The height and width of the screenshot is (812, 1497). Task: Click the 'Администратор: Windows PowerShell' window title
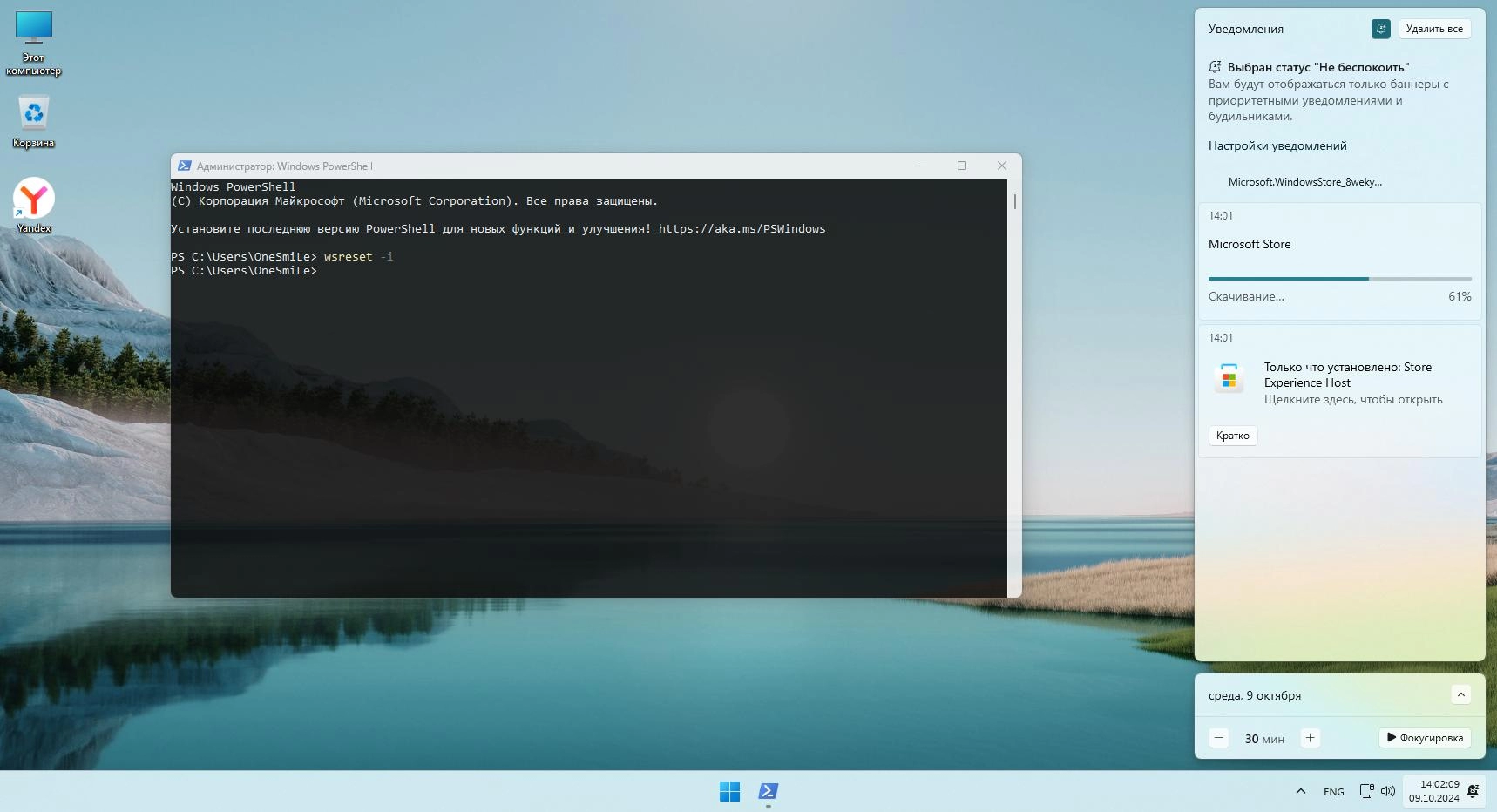point(285,166)
